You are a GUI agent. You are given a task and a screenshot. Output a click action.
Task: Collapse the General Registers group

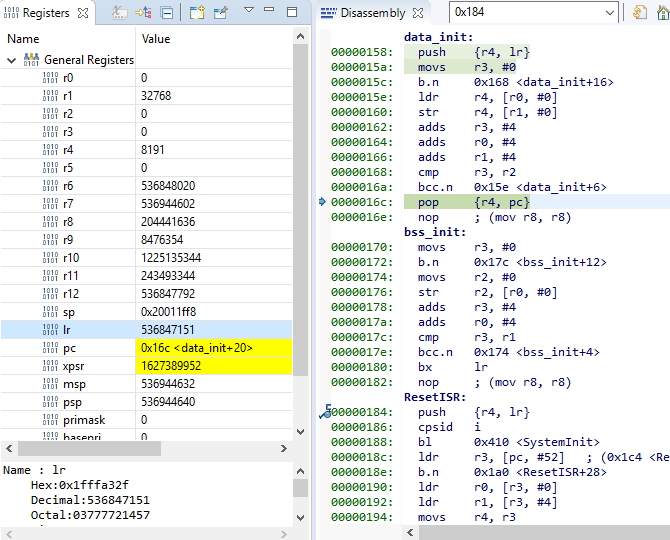coord(12,60)
